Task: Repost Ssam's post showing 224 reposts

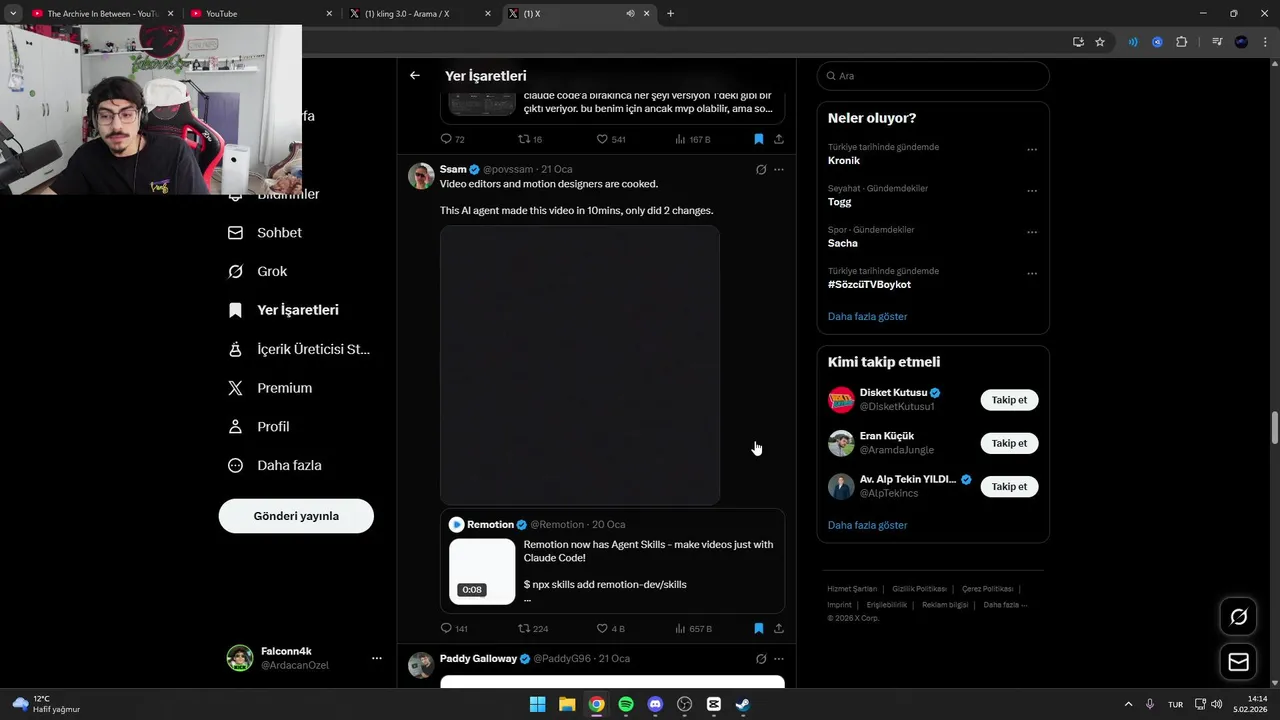Action: (533, 629)
